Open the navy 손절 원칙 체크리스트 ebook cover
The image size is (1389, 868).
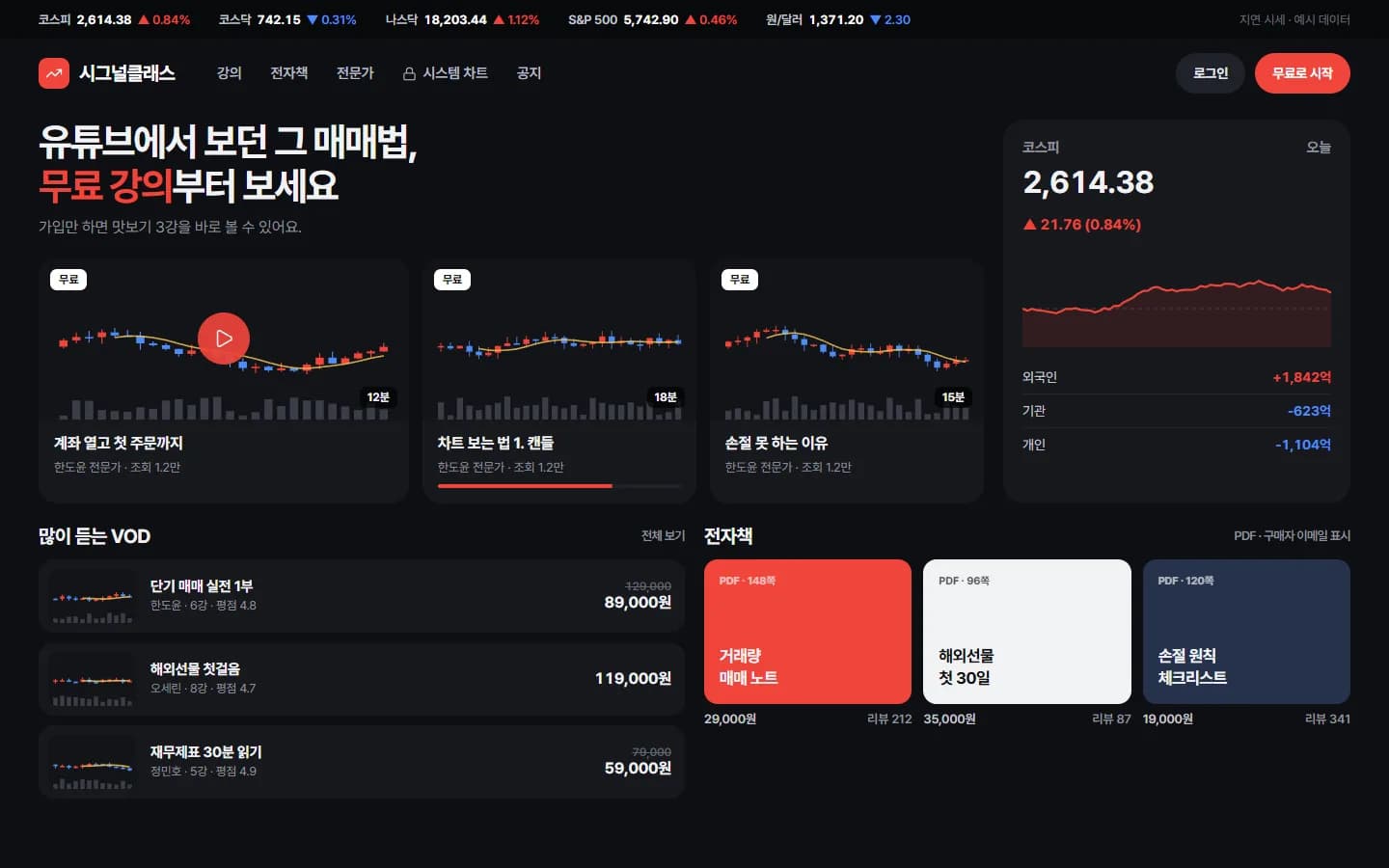(1246, 632)
